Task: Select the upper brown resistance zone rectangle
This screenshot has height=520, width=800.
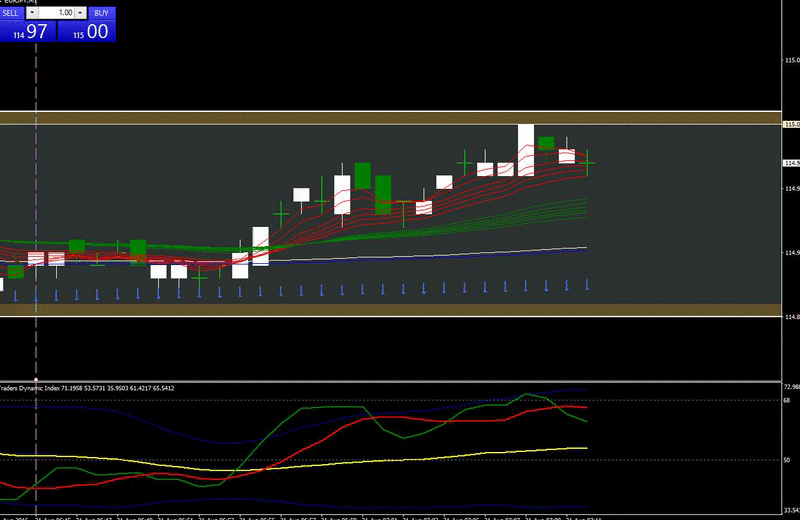Action: coord(390,118)
